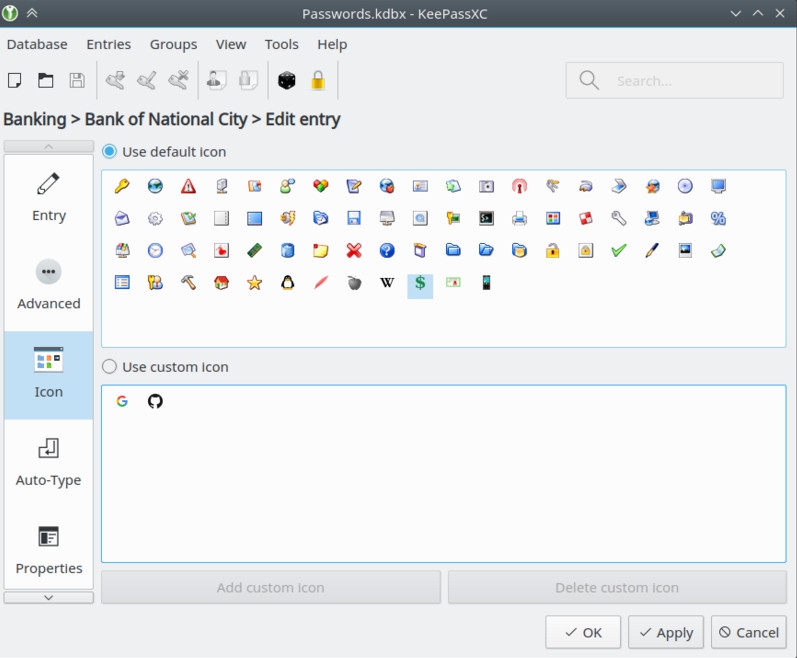This screenshot has height=658, width=797.
Task: Click the New database toolbar icon
Action: [x=14, y=80]
